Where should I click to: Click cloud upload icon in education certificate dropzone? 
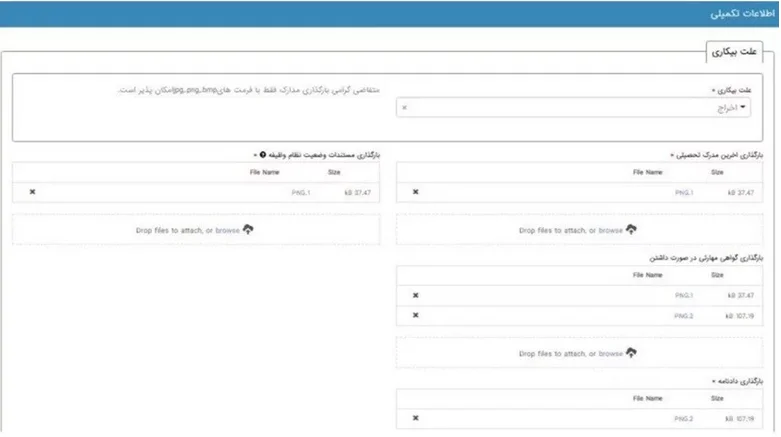(631, 230)
